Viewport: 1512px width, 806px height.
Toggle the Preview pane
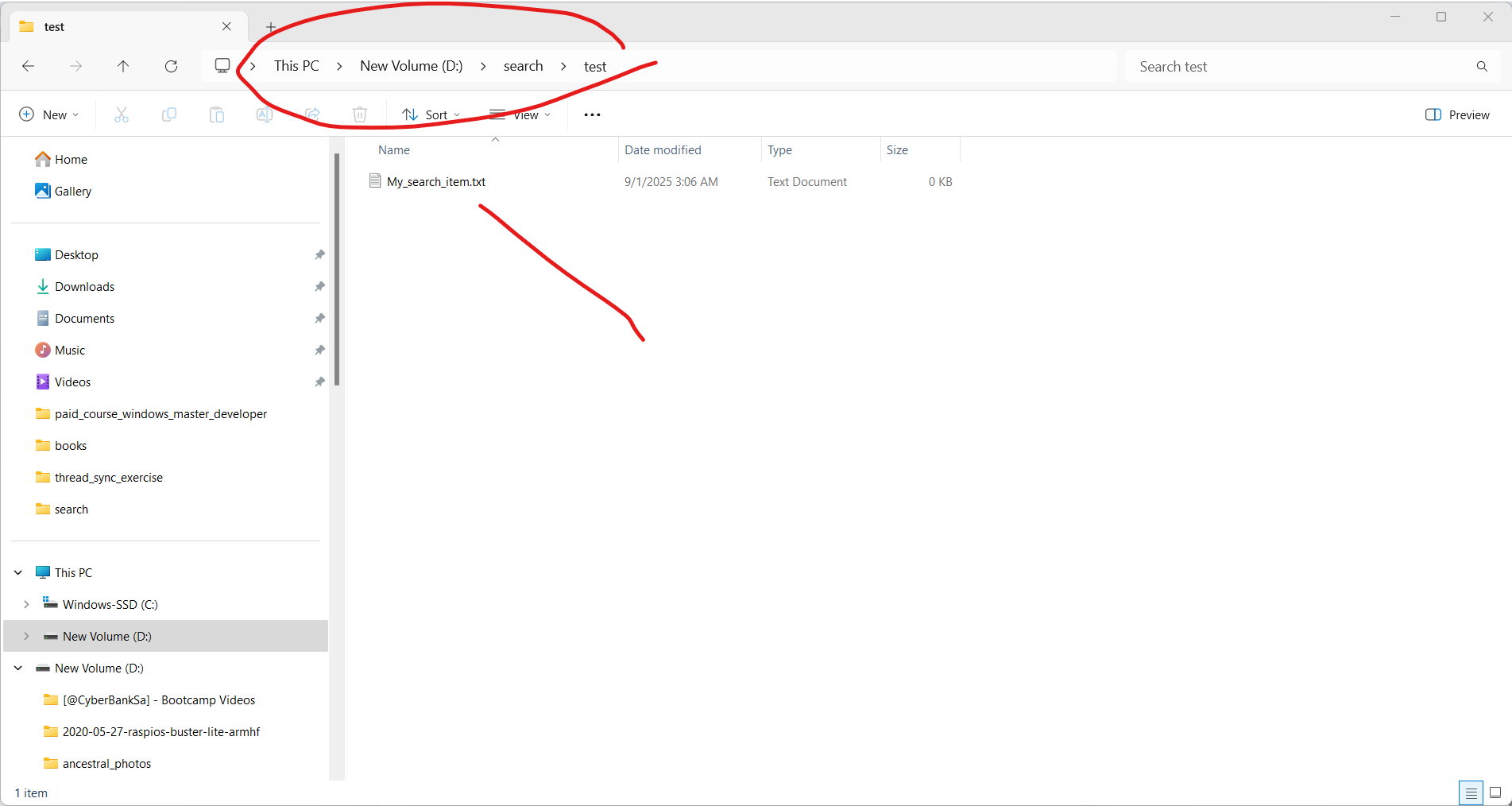1457,114
